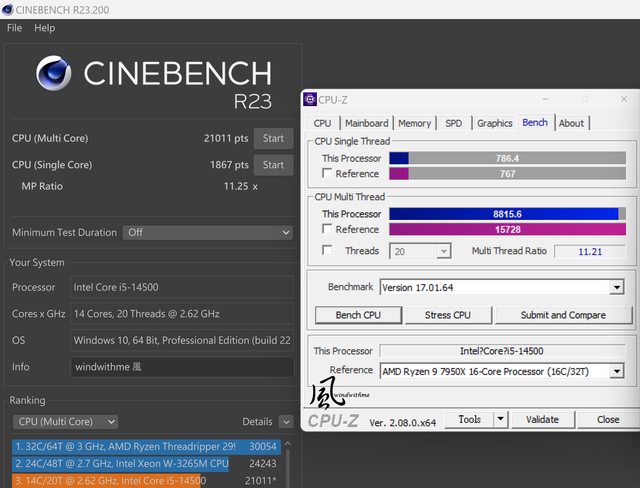Viewport: 640px width, 488px height.
Task: Open the File menu in Cinebench
Action: (x=14, y=28)
